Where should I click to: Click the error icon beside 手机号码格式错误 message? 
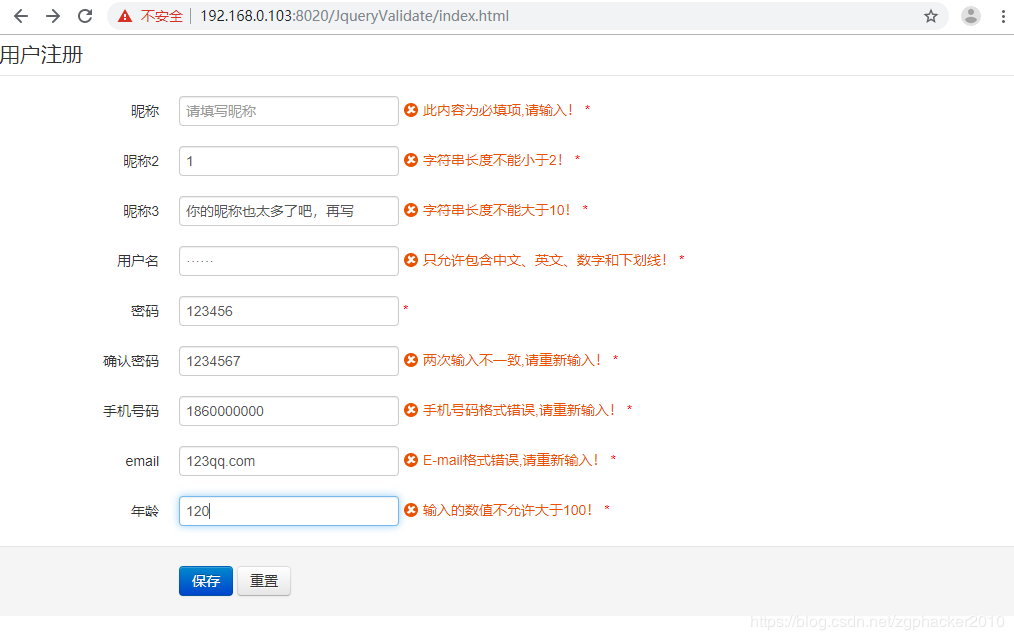411,410
